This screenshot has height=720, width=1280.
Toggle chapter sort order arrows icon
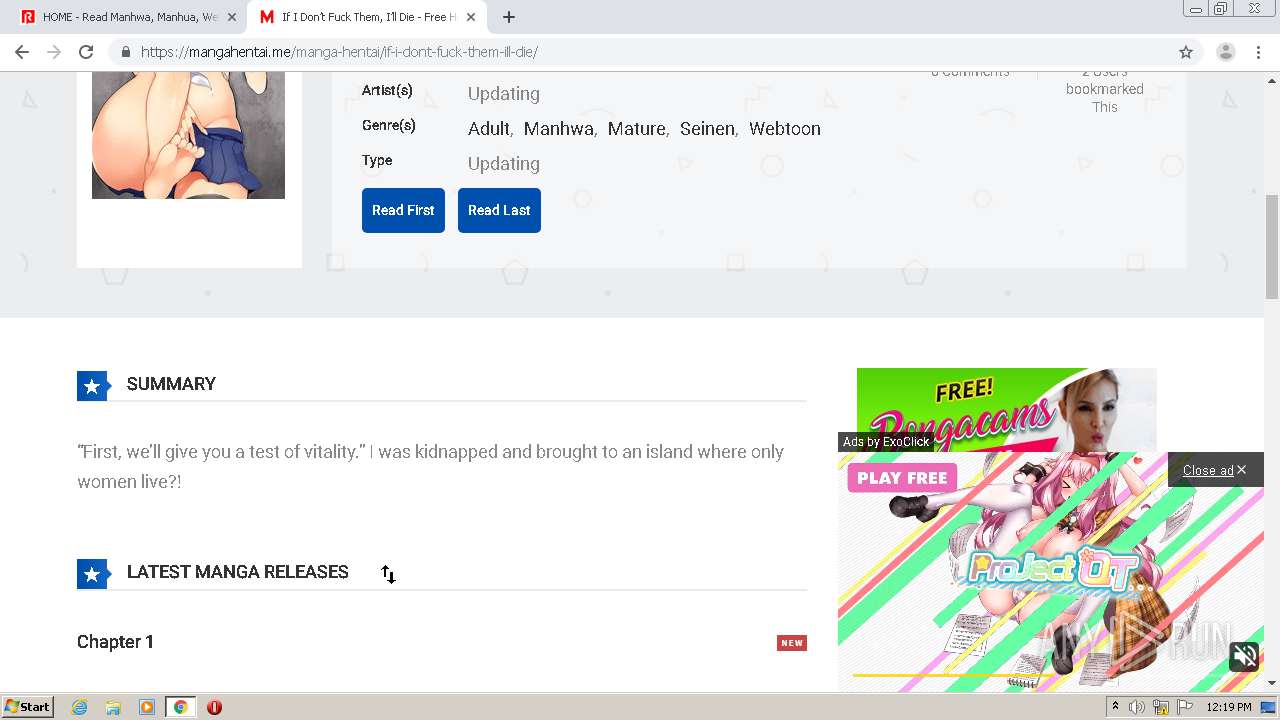[388, 574]
